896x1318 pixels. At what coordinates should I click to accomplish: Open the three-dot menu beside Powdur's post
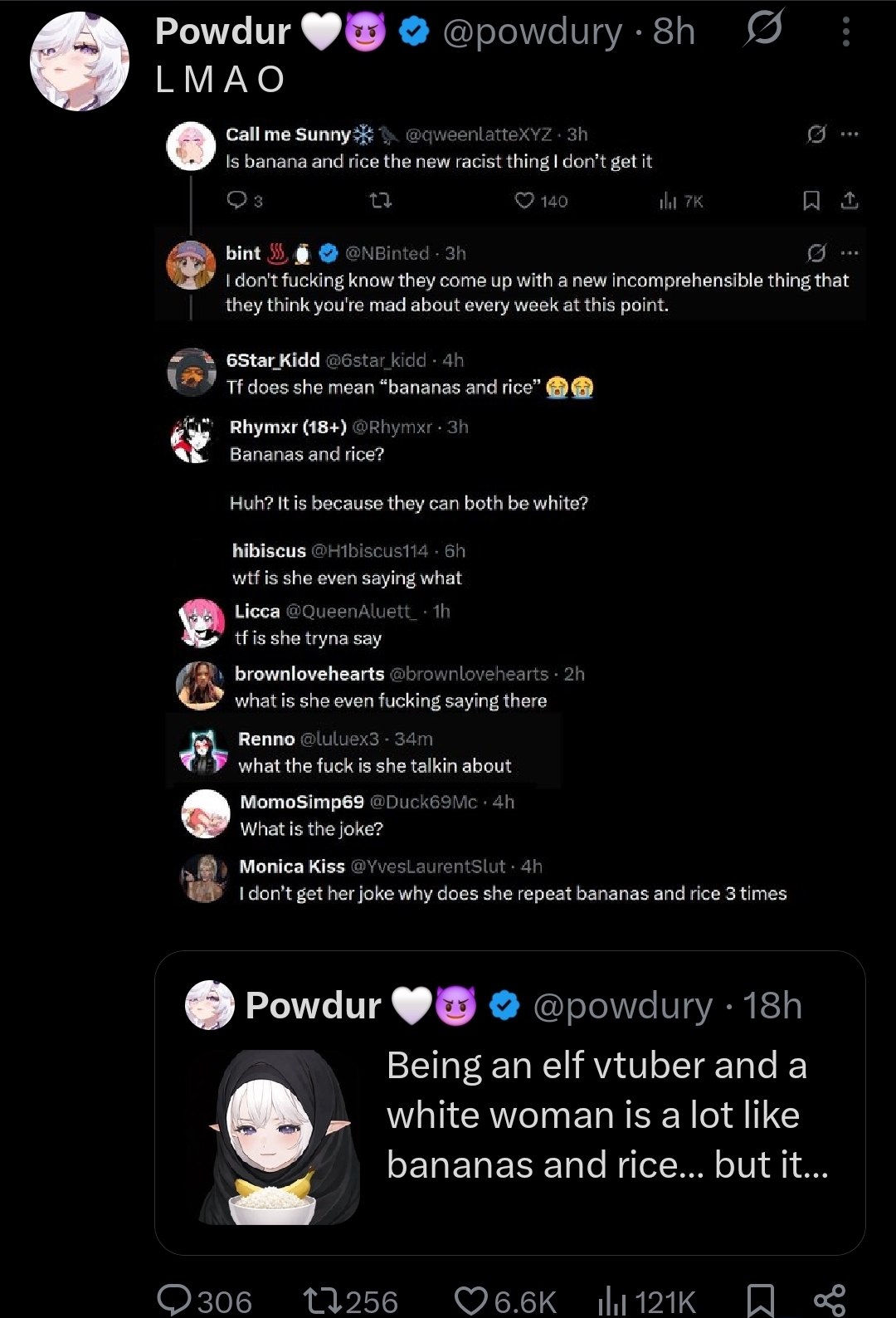coord(845,32)
